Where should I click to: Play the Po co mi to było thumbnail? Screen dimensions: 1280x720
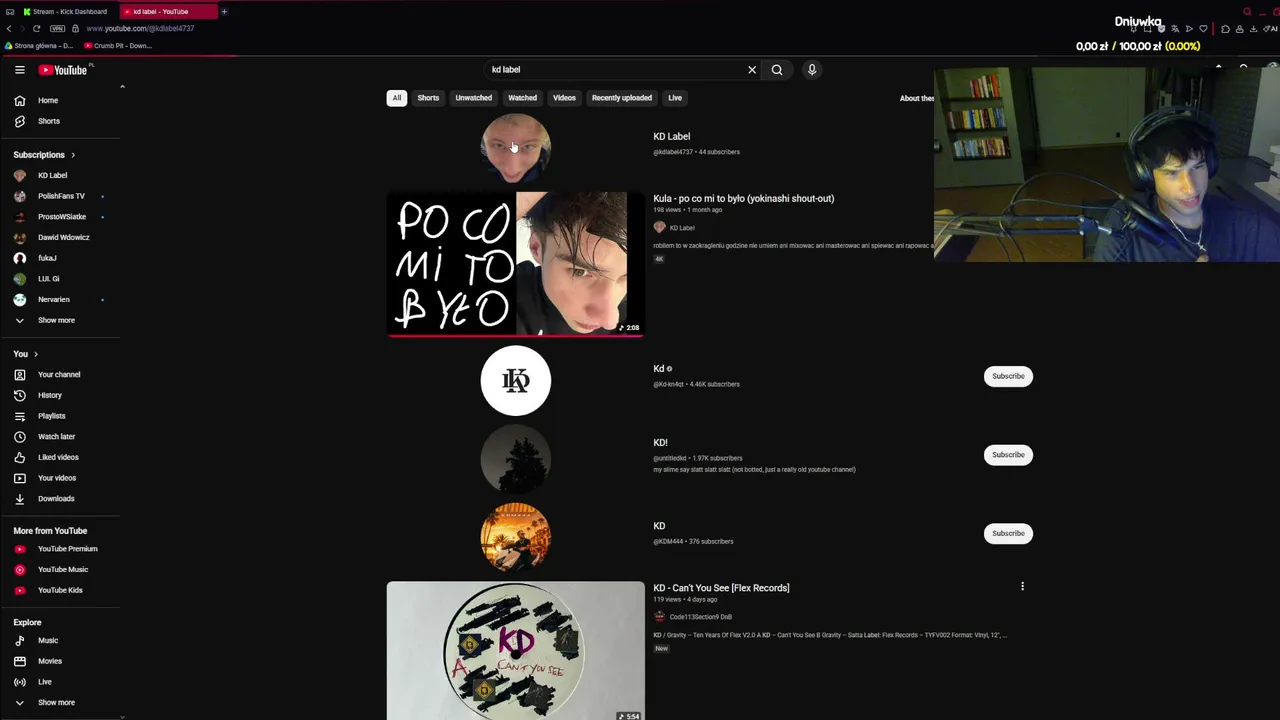pyautogui.click(x=516, y=264)
